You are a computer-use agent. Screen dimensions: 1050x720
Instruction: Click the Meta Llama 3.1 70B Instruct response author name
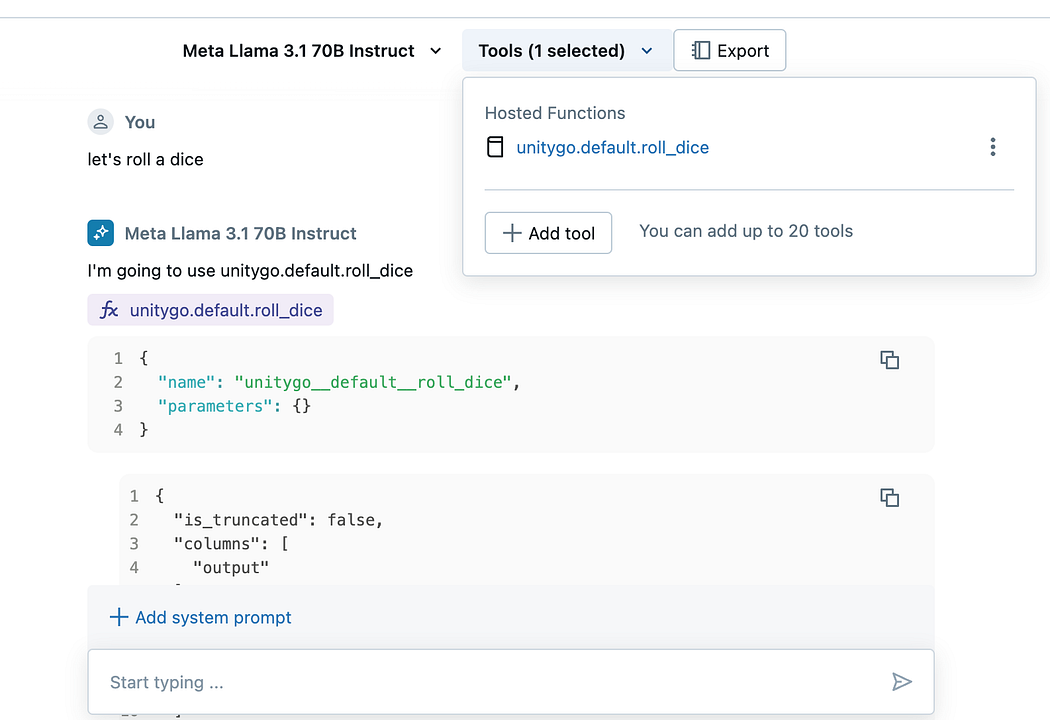point(240,234)
